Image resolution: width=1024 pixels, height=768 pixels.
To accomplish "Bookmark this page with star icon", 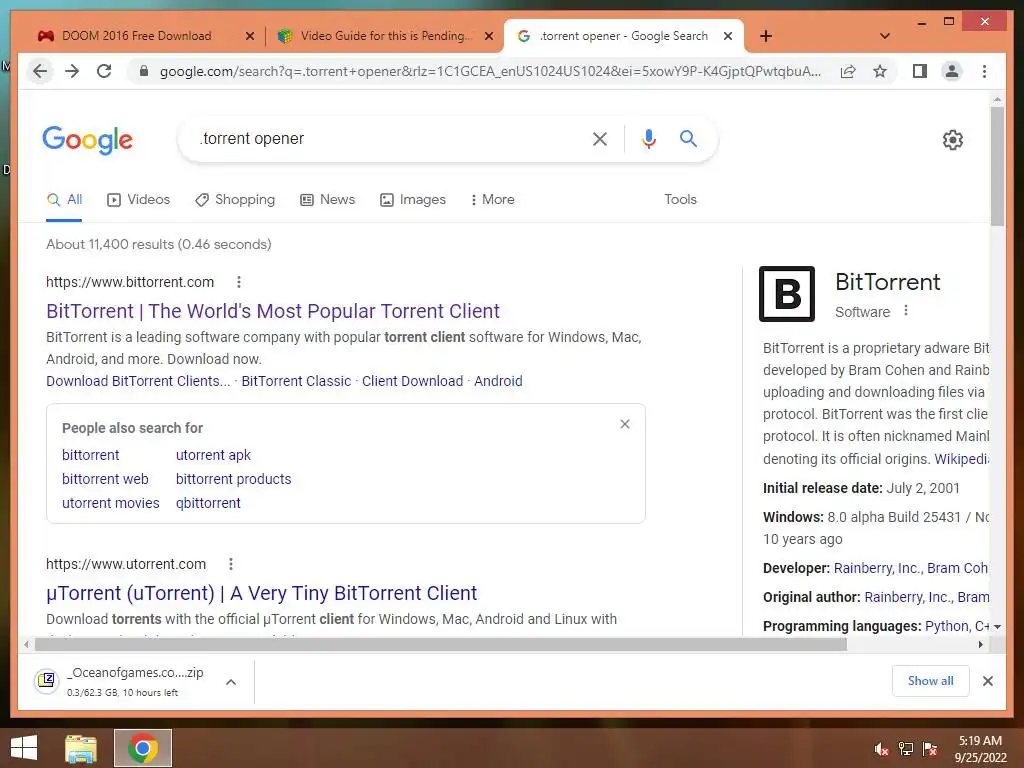I will click(x=880, y=71).
